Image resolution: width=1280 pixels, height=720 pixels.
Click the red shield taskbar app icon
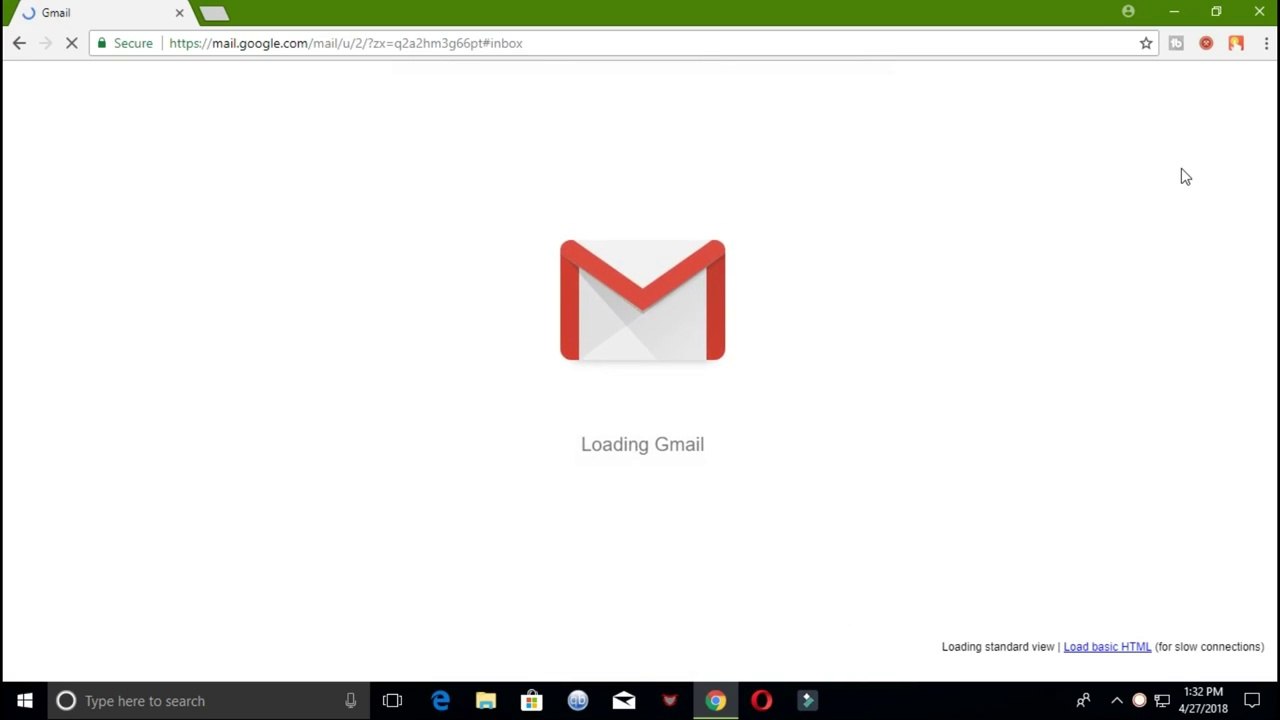tap(670, 701)
